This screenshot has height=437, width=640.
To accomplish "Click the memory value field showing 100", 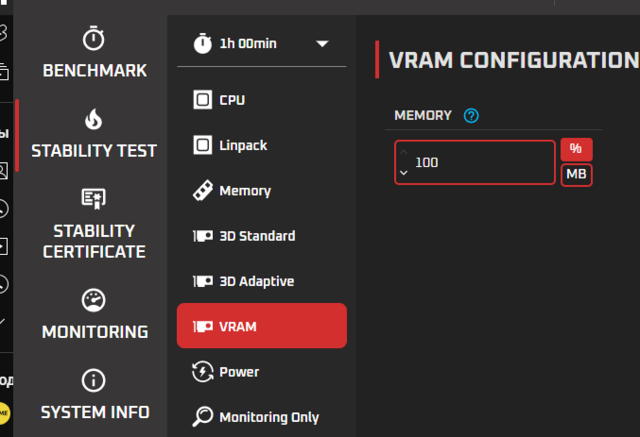I will [480, 162].
